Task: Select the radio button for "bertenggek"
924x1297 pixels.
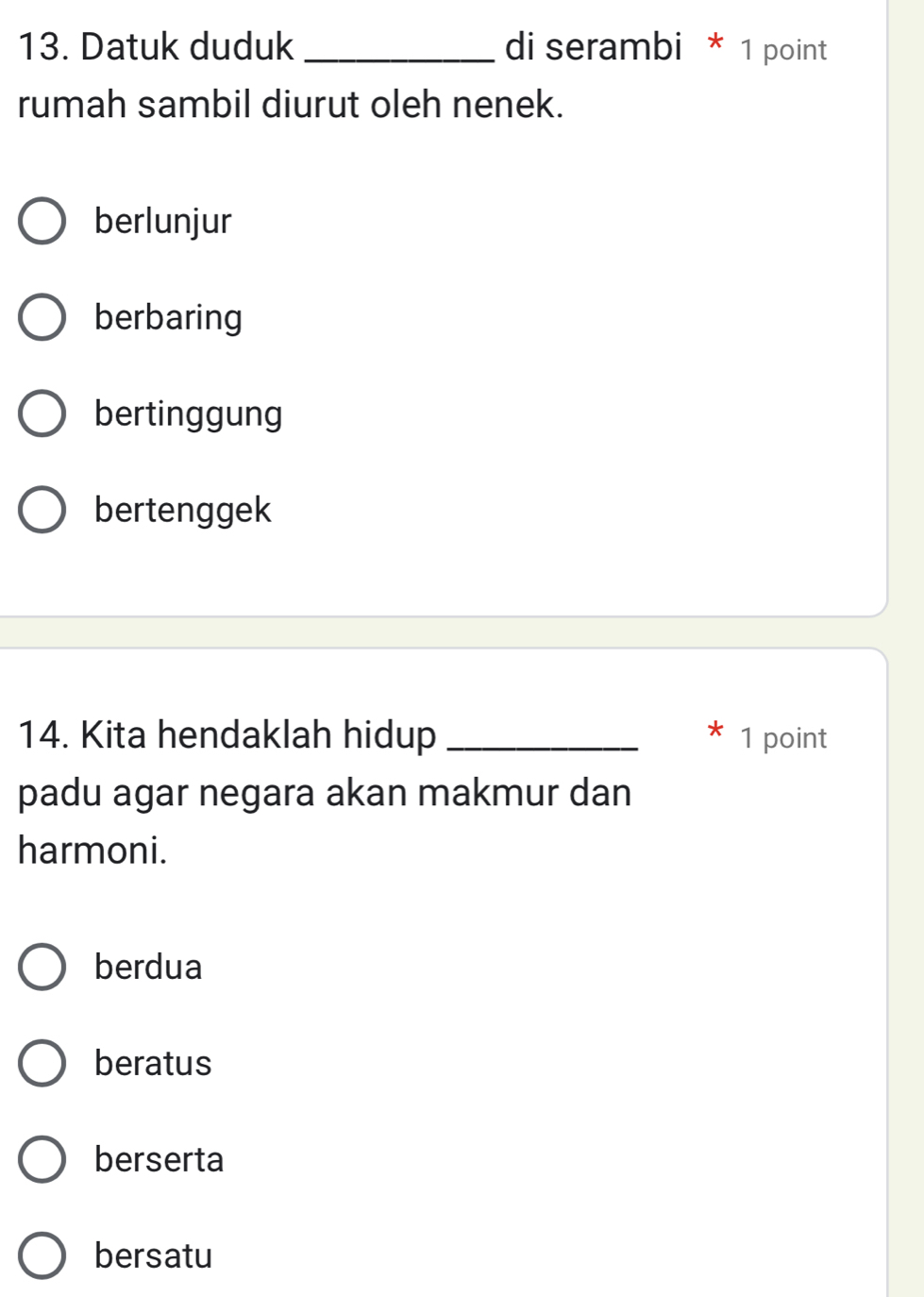Action: pos(41,511)
